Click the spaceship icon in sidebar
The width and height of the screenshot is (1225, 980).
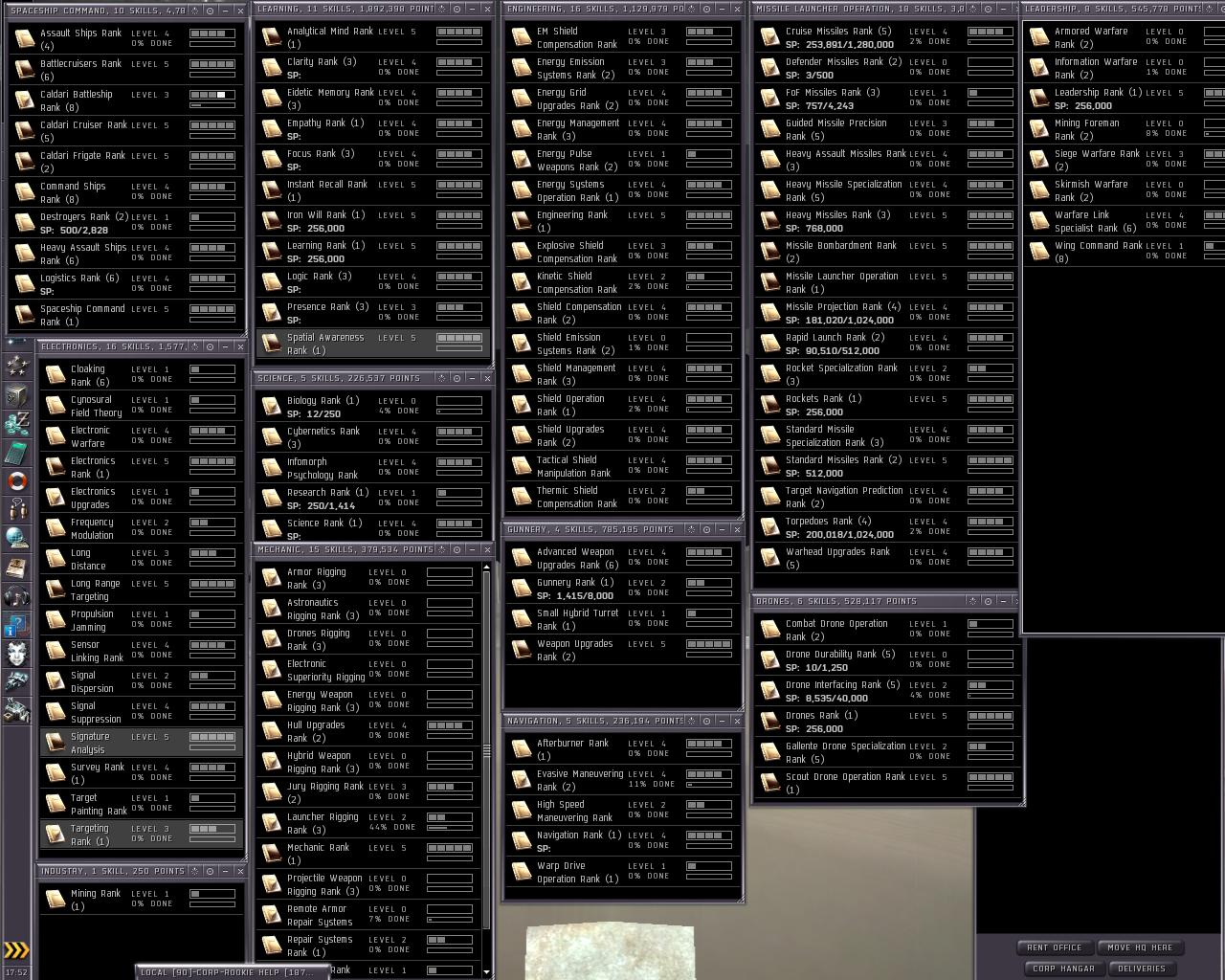(16, 682)
